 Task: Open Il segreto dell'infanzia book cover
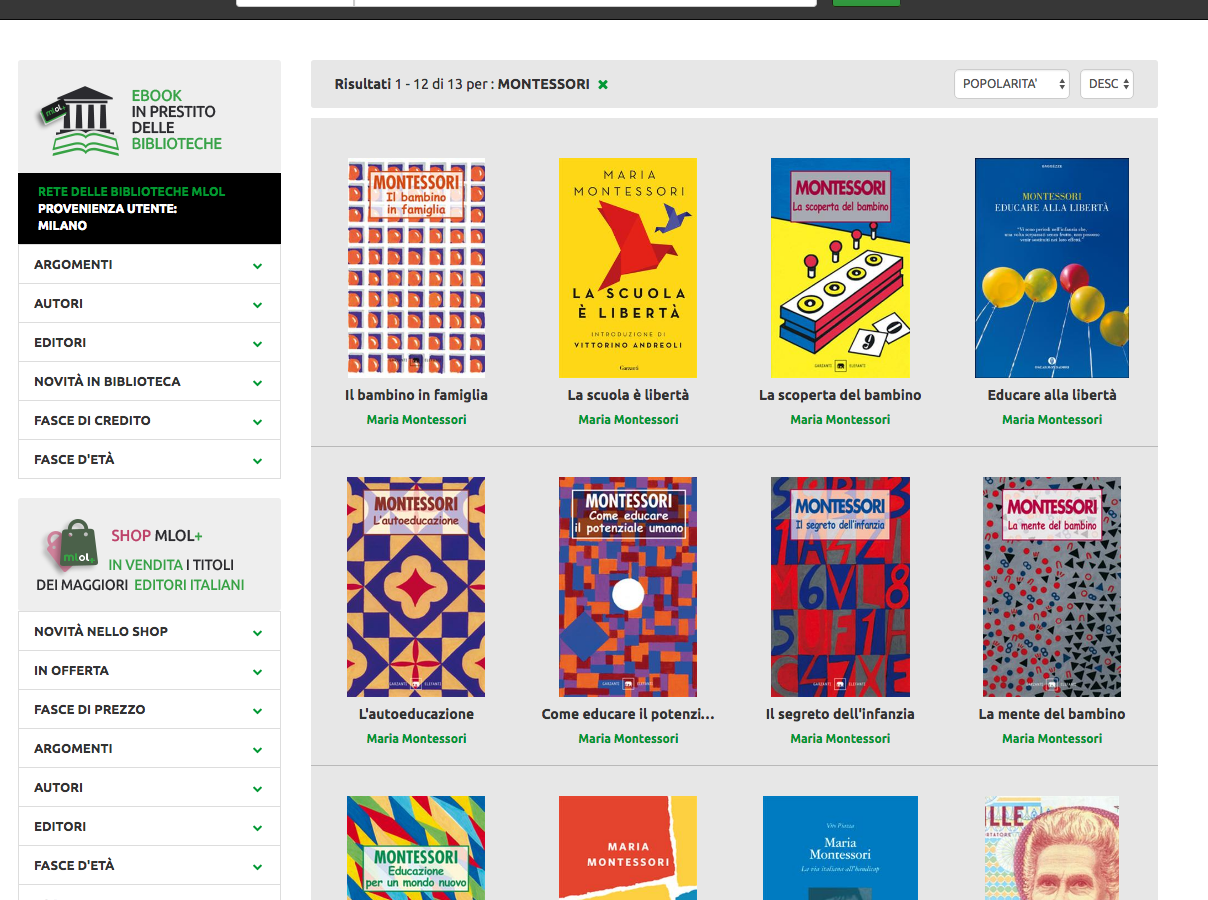click(x=840, y=587)
